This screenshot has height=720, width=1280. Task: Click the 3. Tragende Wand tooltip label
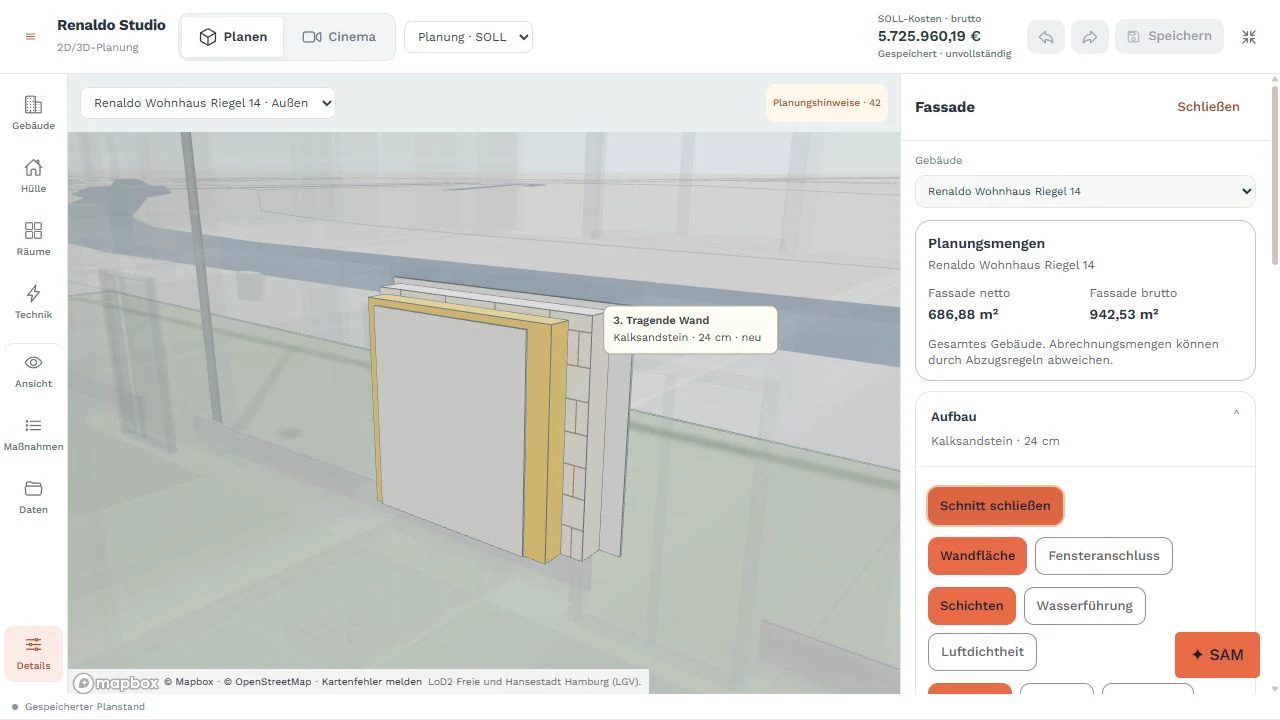(x=661, y=321)
